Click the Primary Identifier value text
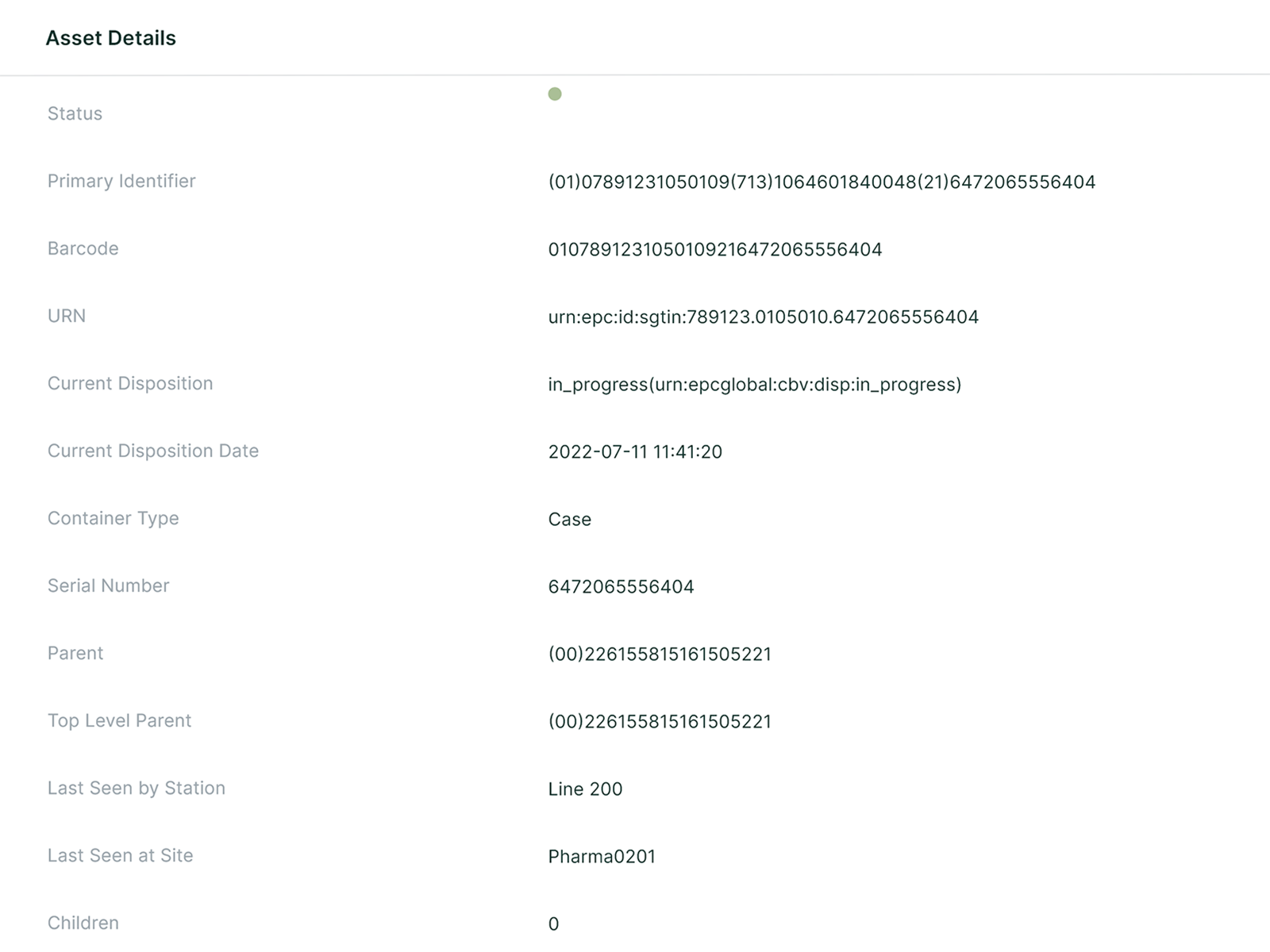This screenshot has width=1270, height=952. [821, 182]
